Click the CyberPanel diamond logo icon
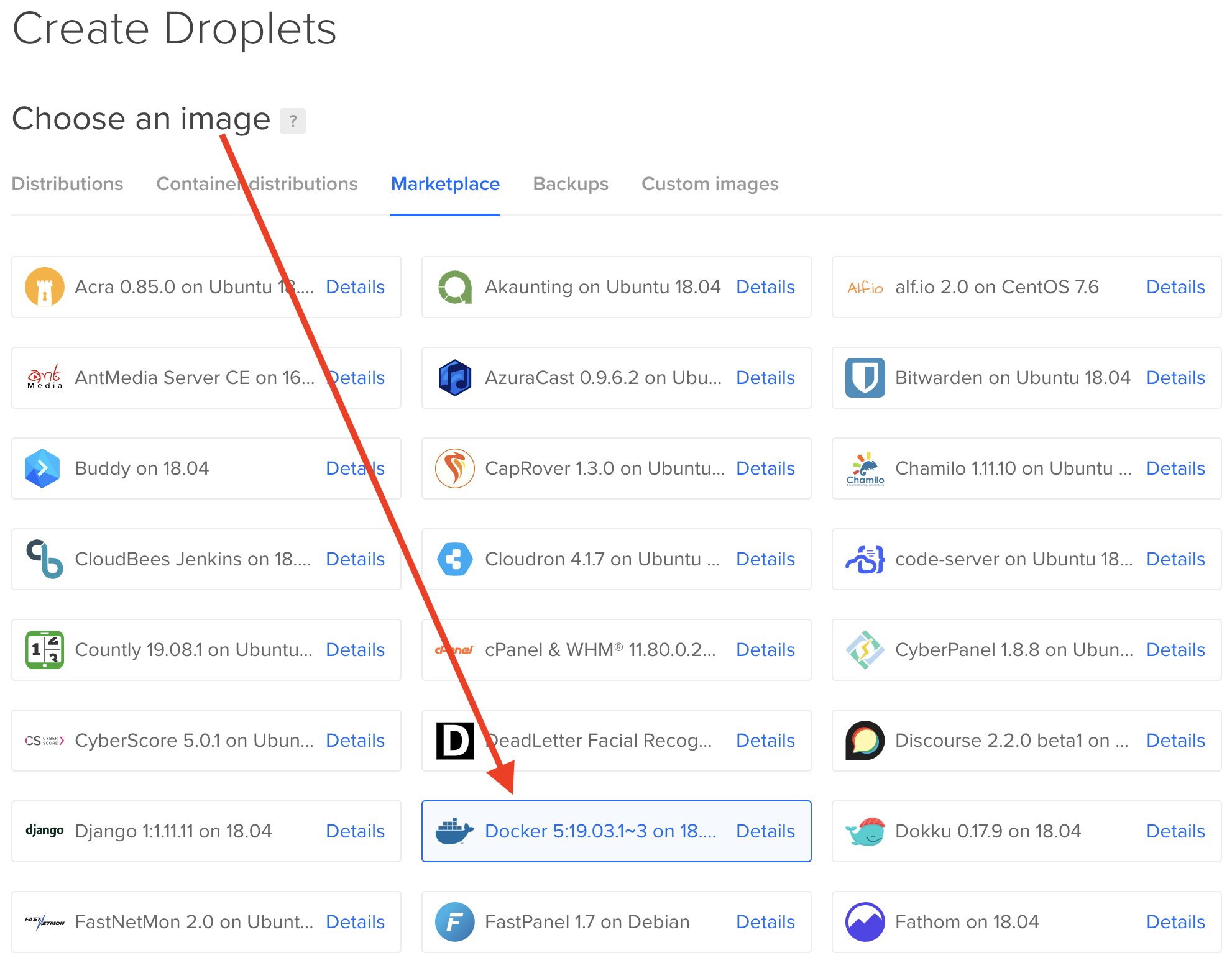The width and height of the screenshot is (1232, 963). point(865,650)
